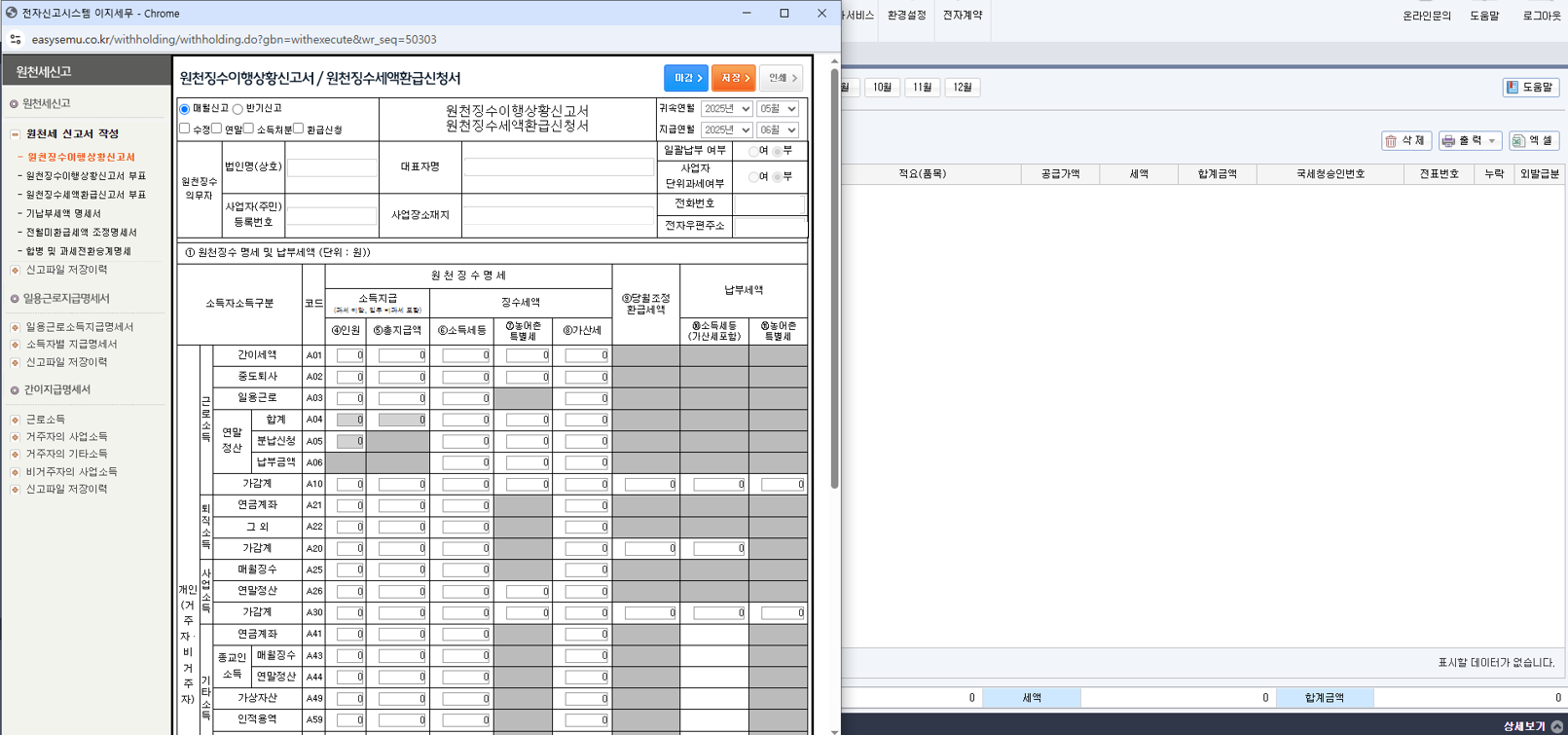Screen dimensions: 1568x735
Task: Expand the 일용근로소득지급명세서 item
Action: coord(15,327)
